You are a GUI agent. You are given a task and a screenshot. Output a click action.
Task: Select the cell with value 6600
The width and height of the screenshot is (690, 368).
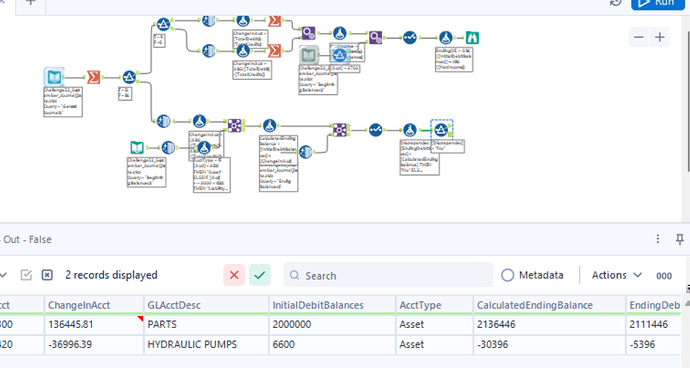click(332, 344)
